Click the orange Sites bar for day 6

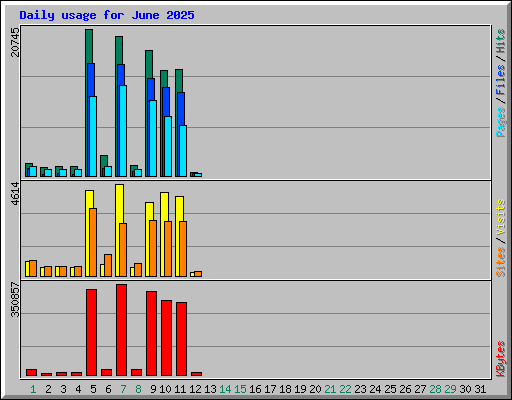click(108, 265)
